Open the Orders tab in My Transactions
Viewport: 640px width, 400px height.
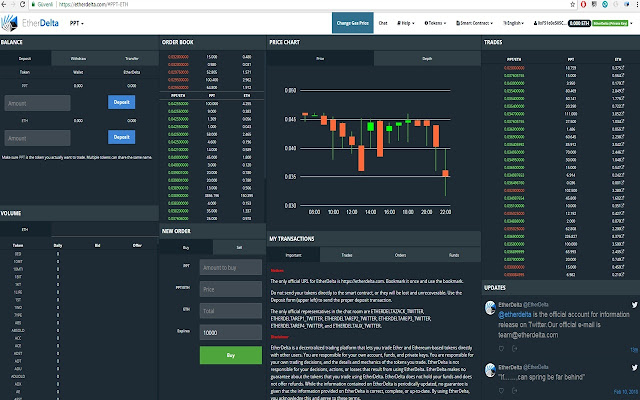400,255
